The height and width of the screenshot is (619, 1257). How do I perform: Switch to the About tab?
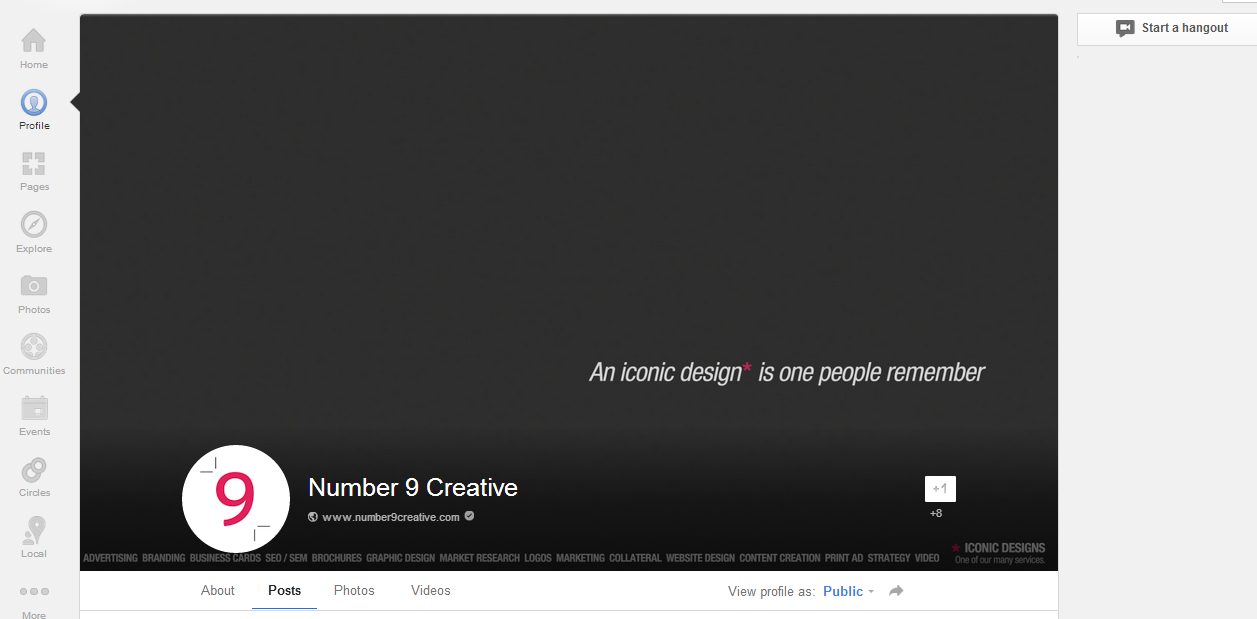tap(218, 591)
